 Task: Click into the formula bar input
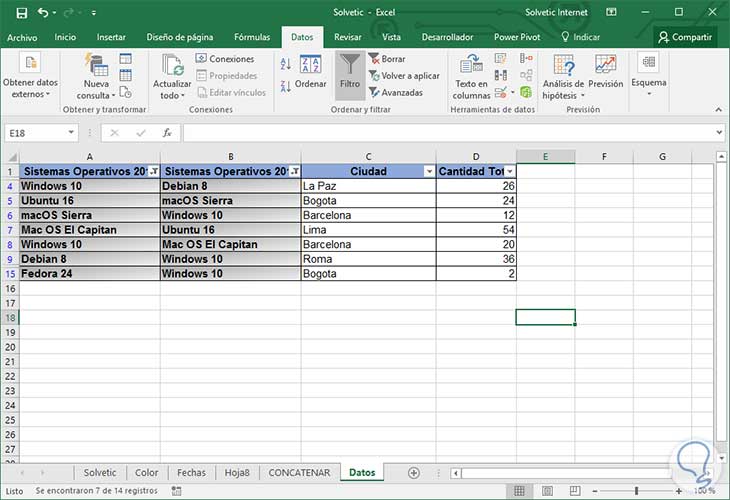pyautogui.click(x=449, y=133)
